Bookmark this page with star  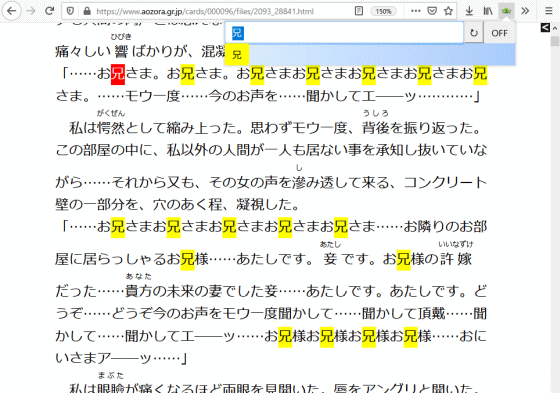point(449,11)
